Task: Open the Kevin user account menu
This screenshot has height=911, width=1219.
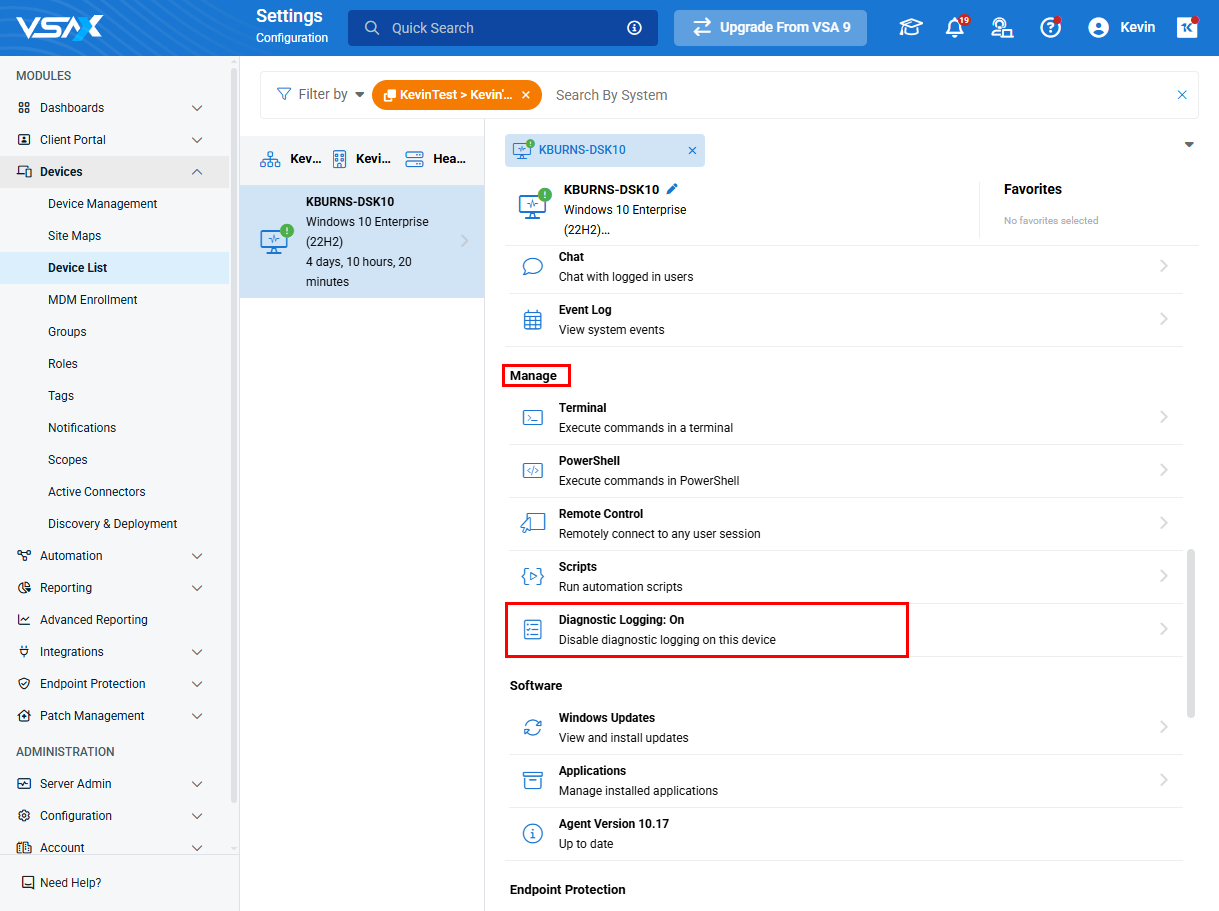Action: (x=1121, y=27)
